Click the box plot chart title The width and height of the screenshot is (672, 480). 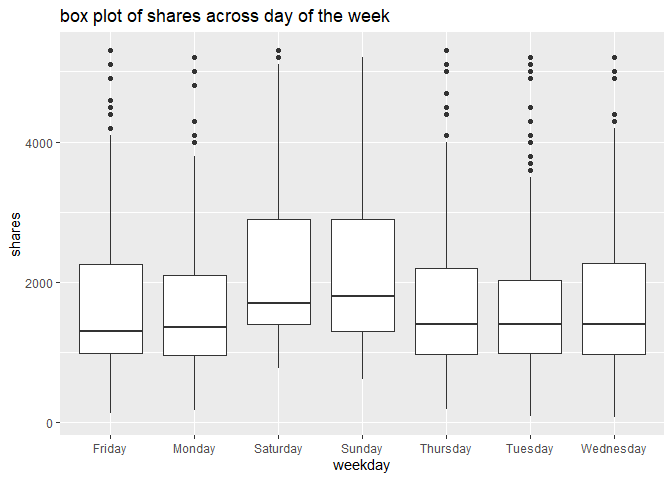222,16
